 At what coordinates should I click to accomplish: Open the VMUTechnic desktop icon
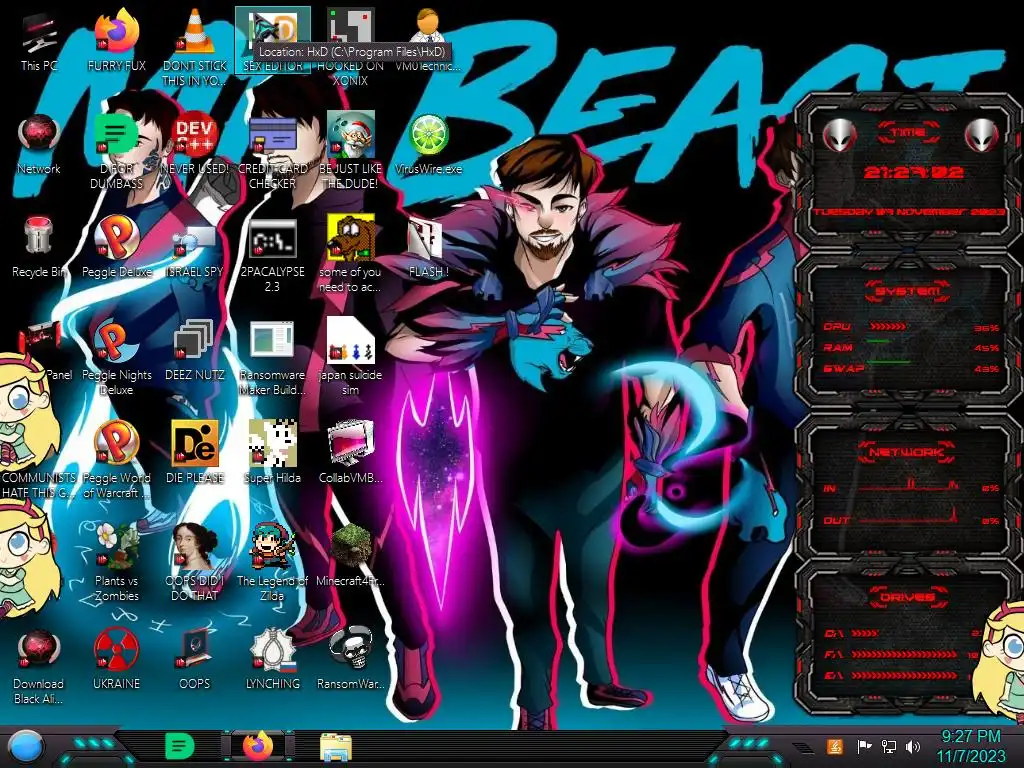(x=428, y=40)
